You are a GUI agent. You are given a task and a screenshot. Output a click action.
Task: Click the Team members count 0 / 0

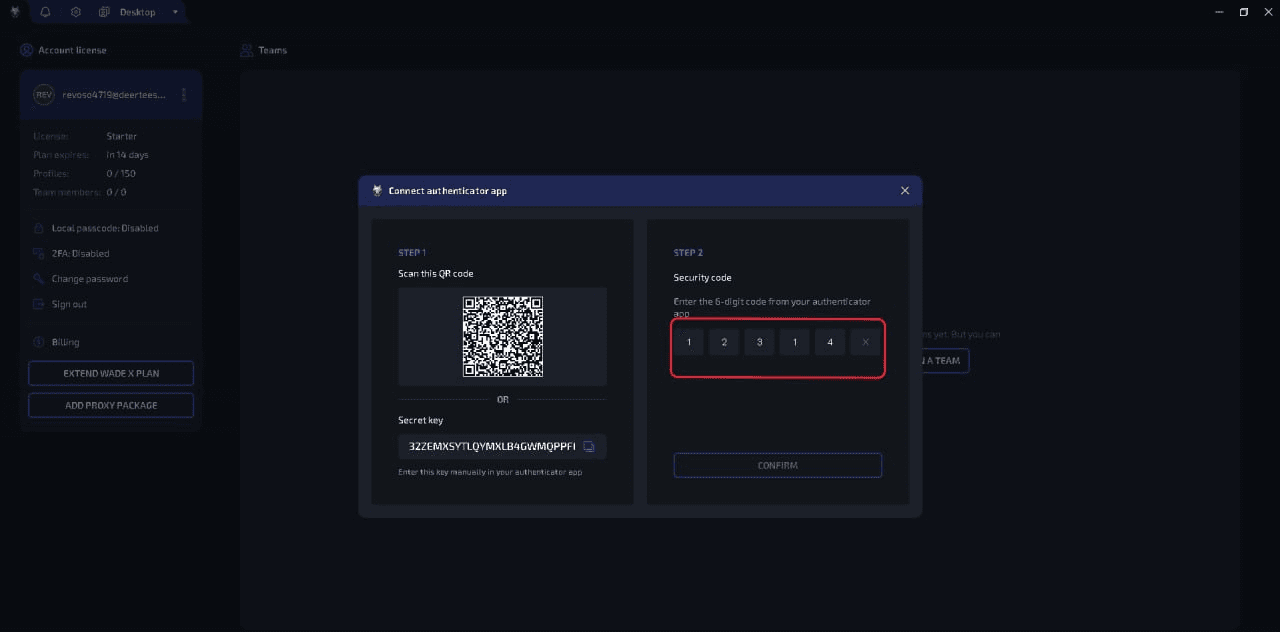pos(117,192)
